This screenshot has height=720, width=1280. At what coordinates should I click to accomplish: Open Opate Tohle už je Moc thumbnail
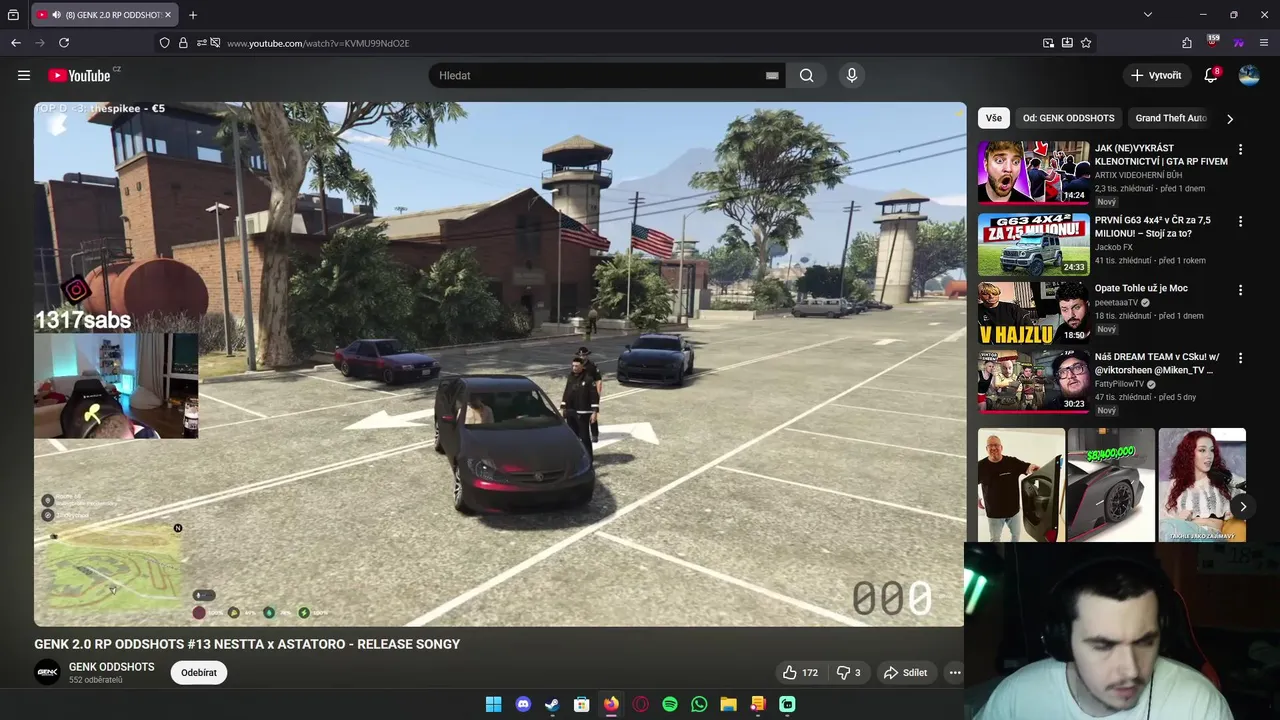point(1034,312)
